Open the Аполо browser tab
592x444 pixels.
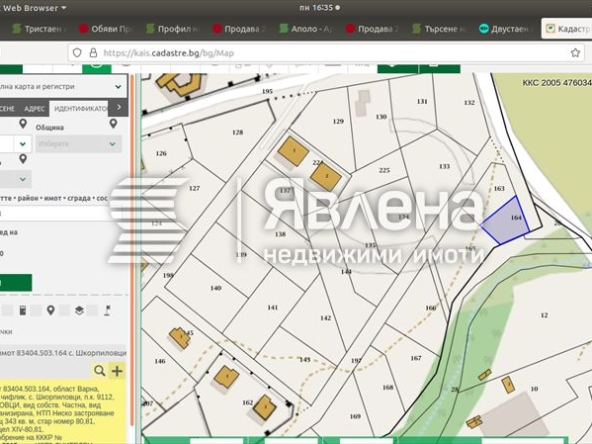pyautogui.click(x=306, y=29)
